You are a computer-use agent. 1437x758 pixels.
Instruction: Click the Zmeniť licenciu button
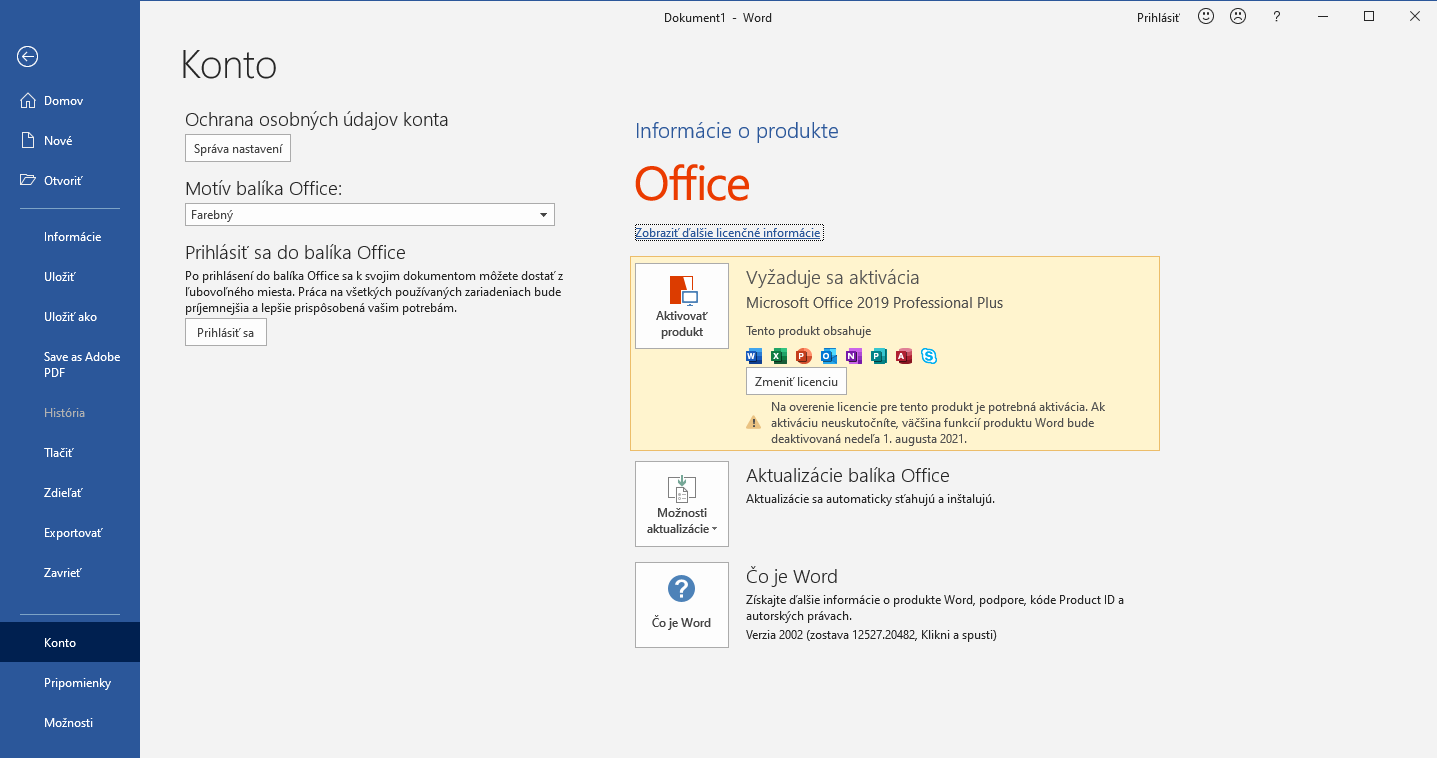click(796, 382)
